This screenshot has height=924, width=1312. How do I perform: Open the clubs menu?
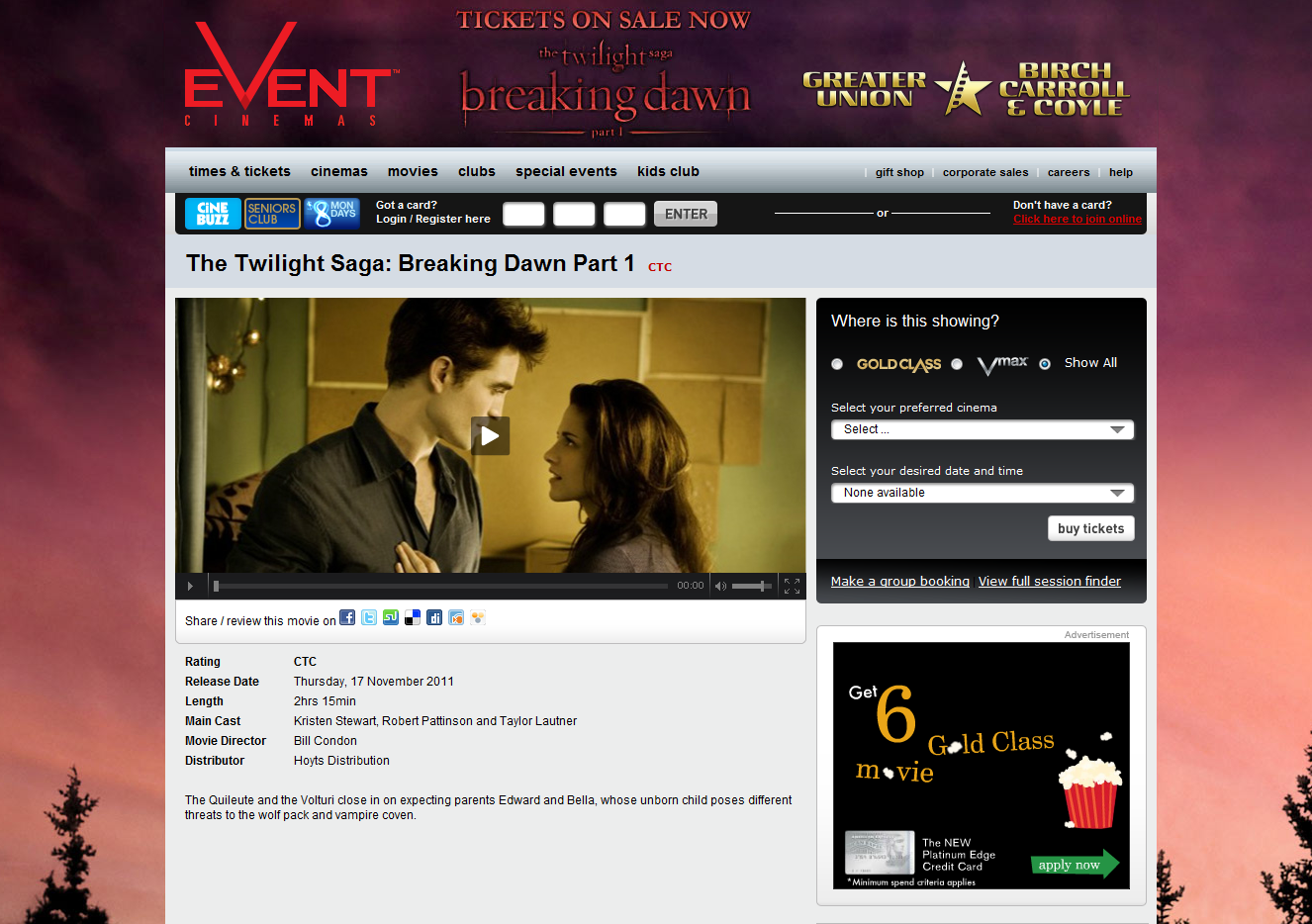point(477,171)
